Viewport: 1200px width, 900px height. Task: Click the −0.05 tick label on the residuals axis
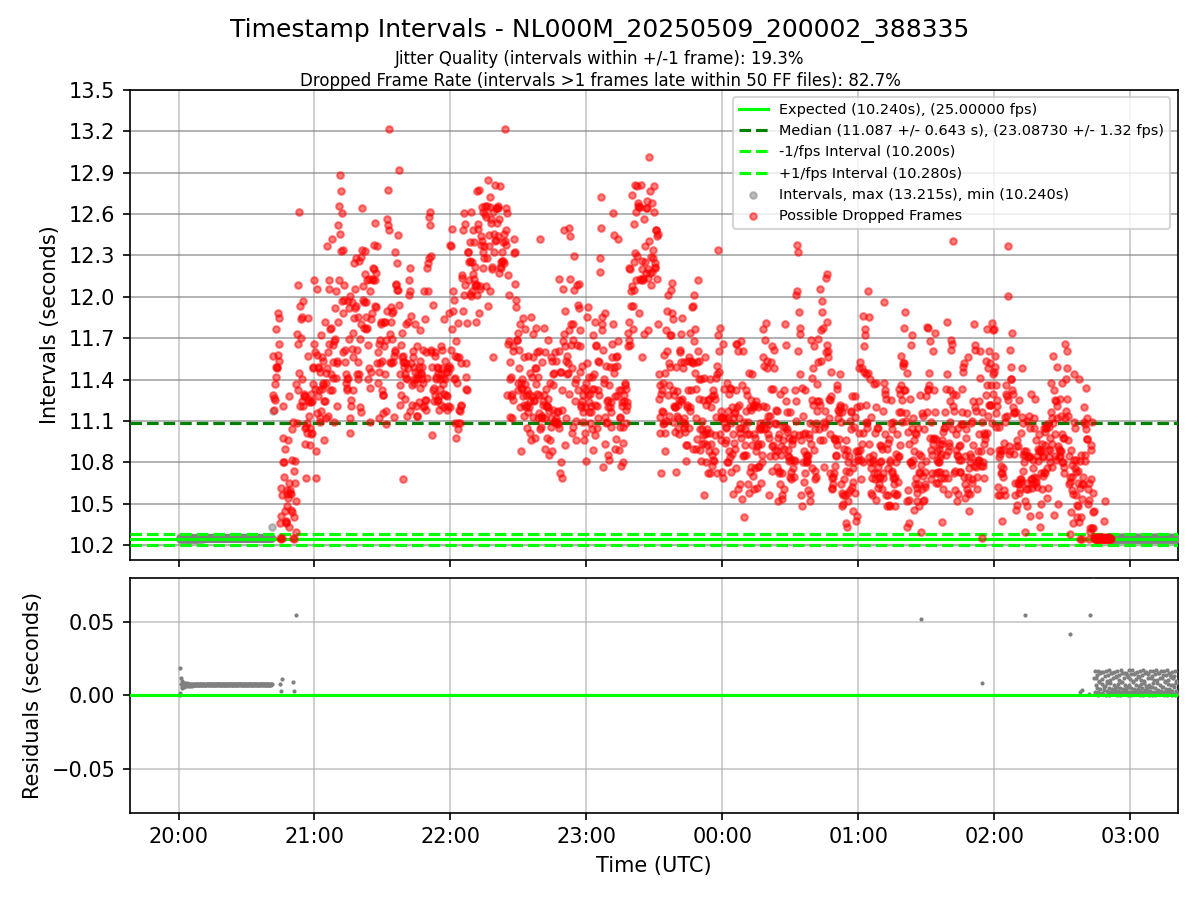84,769
